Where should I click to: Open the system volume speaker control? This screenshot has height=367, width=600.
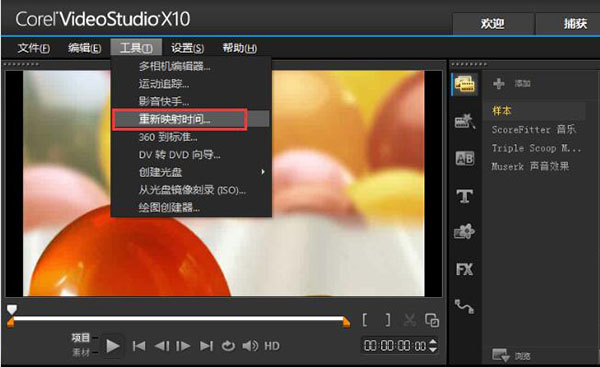[x=250, y=346]
